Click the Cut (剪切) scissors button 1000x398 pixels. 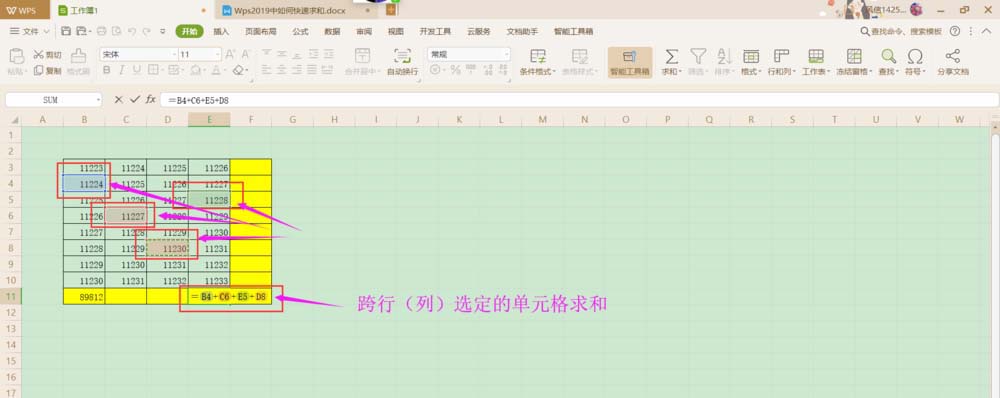coord(48,55)
